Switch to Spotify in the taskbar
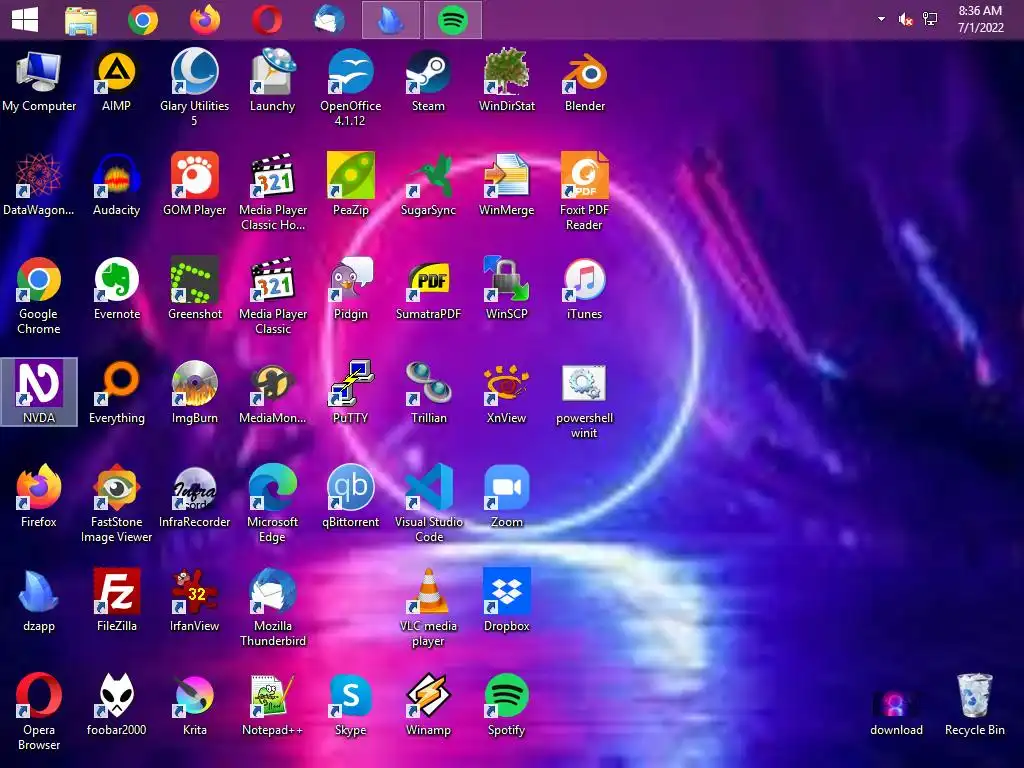Screen dimensions: 1024x768 pos(453,20)
